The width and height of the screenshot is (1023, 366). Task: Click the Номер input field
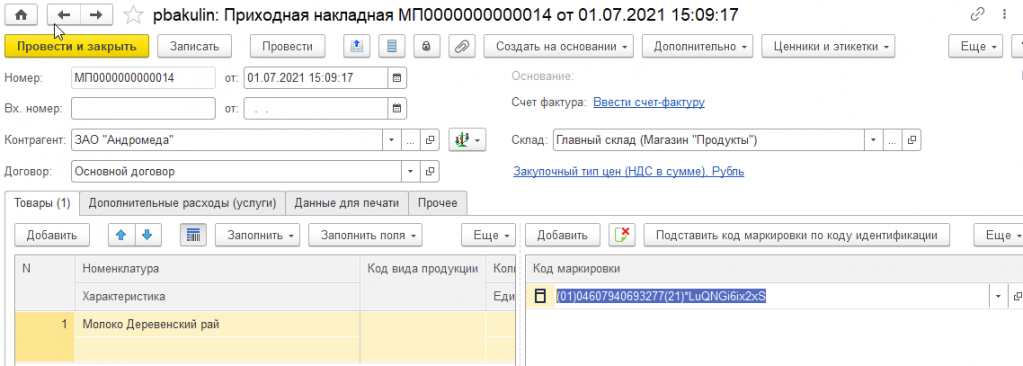click(143, 78)
